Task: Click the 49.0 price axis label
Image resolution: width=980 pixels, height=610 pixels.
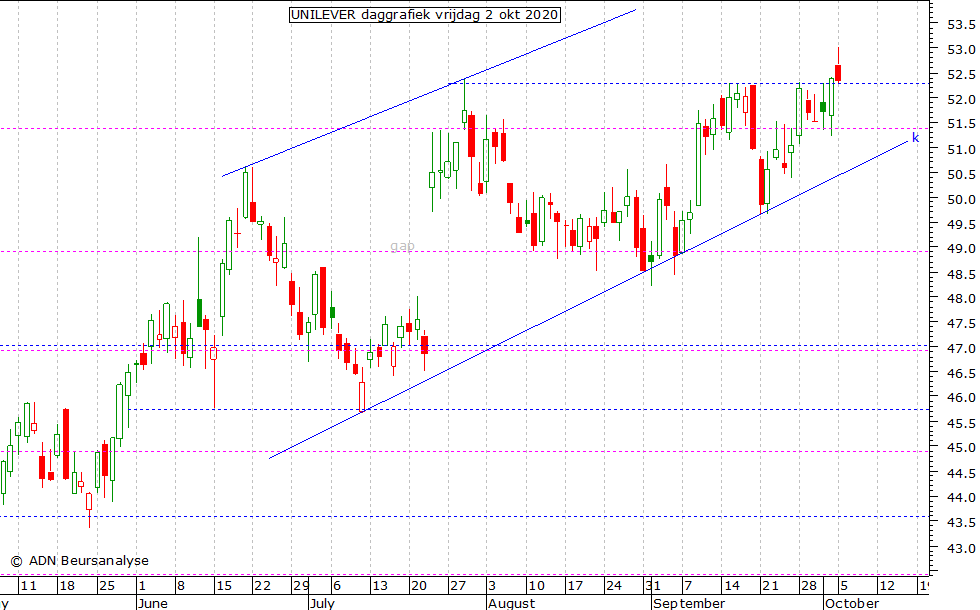Action: [961, 249]
